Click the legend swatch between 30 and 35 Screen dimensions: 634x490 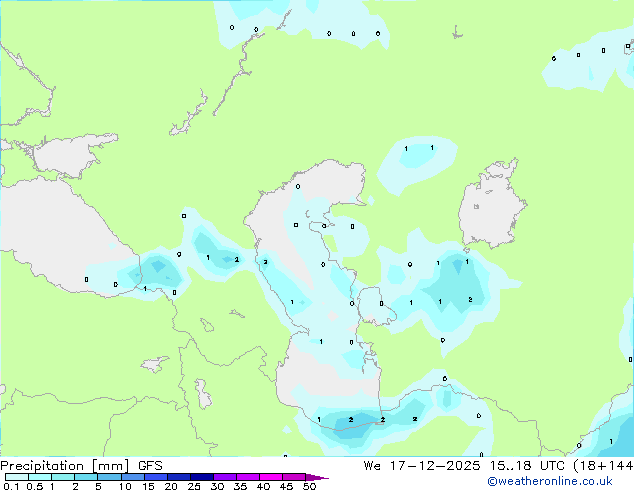pyautogui.click(x=224, y=477)
